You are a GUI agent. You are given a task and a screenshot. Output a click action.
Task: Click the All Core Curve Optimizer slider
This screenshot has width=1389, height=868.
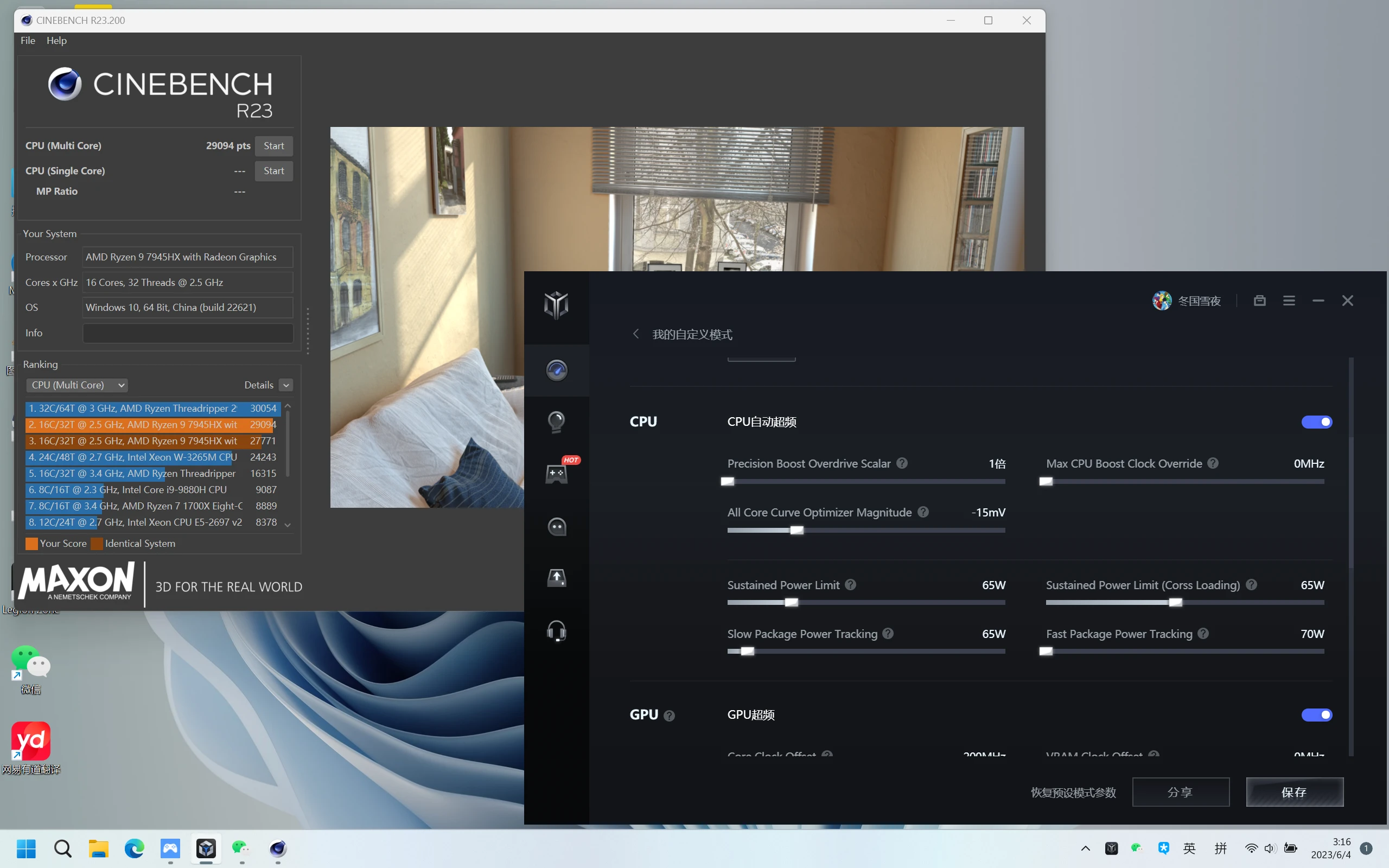[797, 531]
